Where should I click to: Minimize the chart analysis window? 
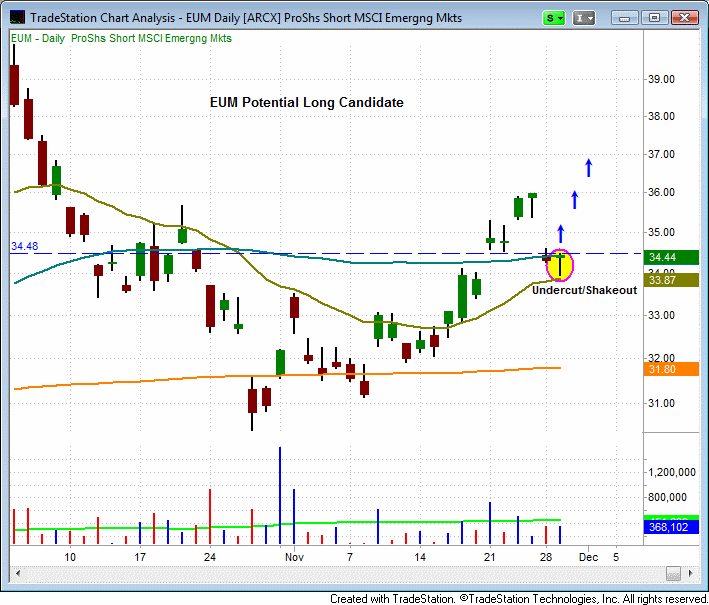624,18
